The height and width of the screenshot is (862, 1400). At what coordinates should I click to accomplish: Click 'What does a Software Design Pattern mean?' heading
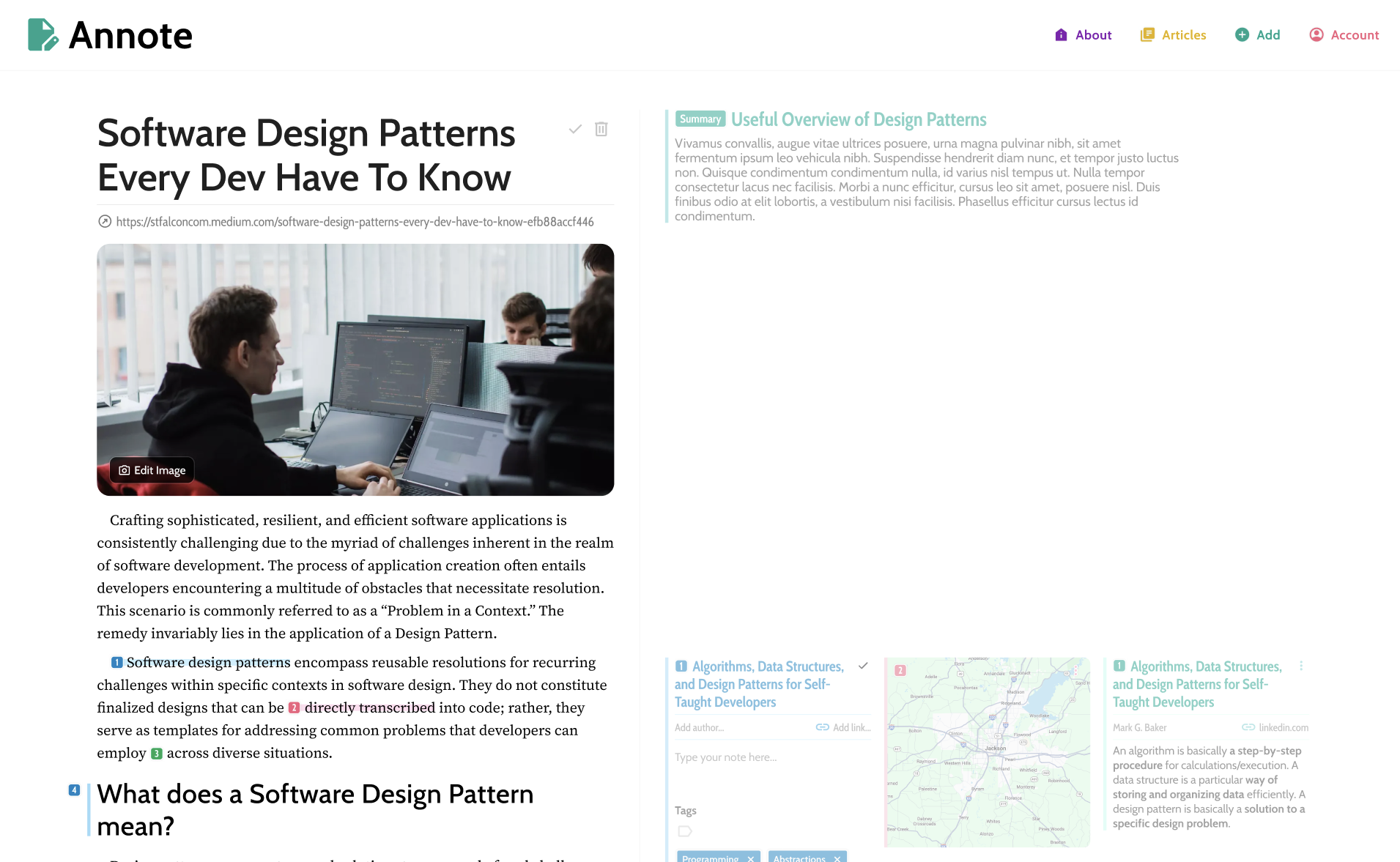(315, 810)
